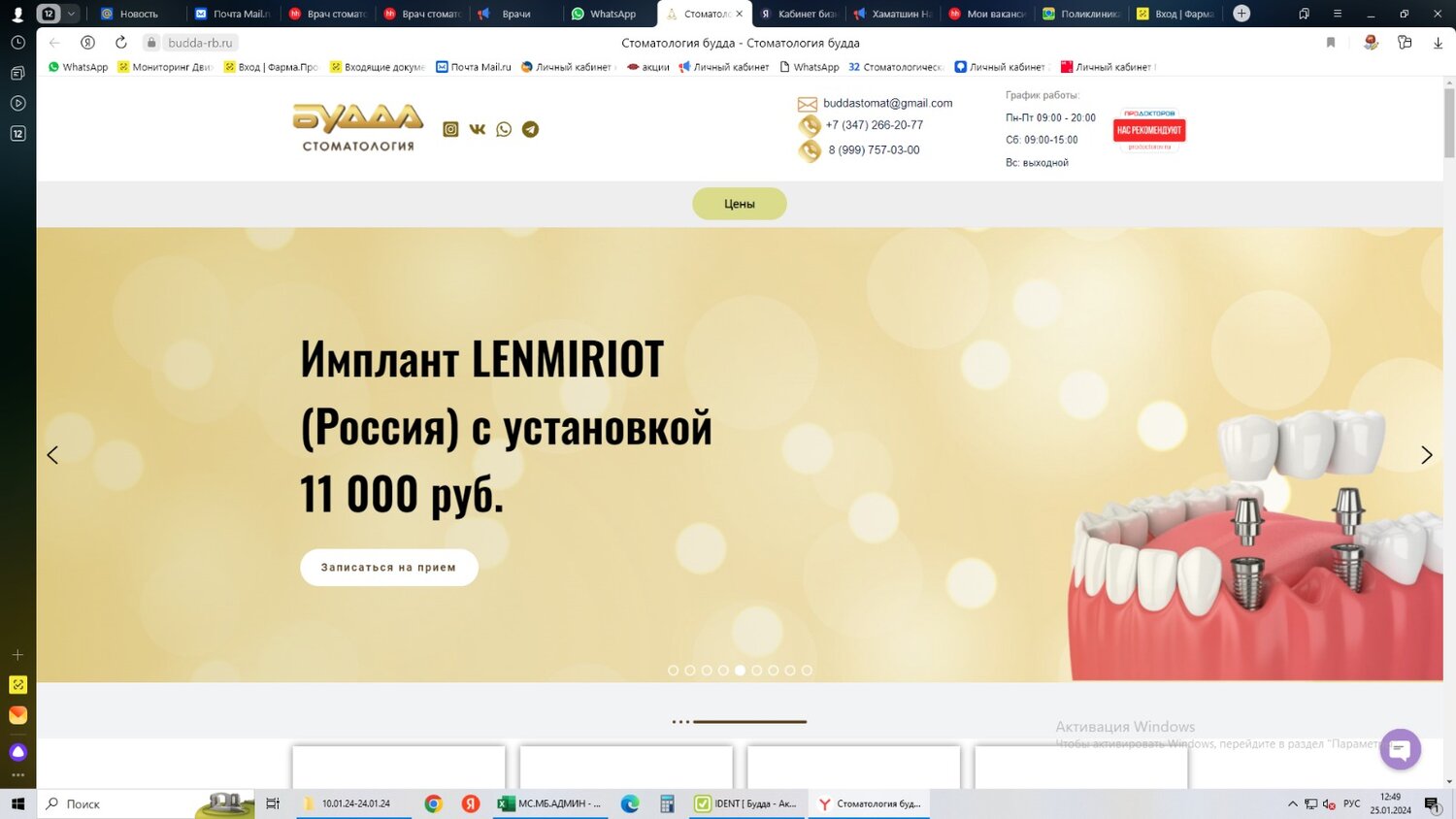
Task: Click the +7 (347) 266-20-77 phone number
Action: (x=875, y=125)
